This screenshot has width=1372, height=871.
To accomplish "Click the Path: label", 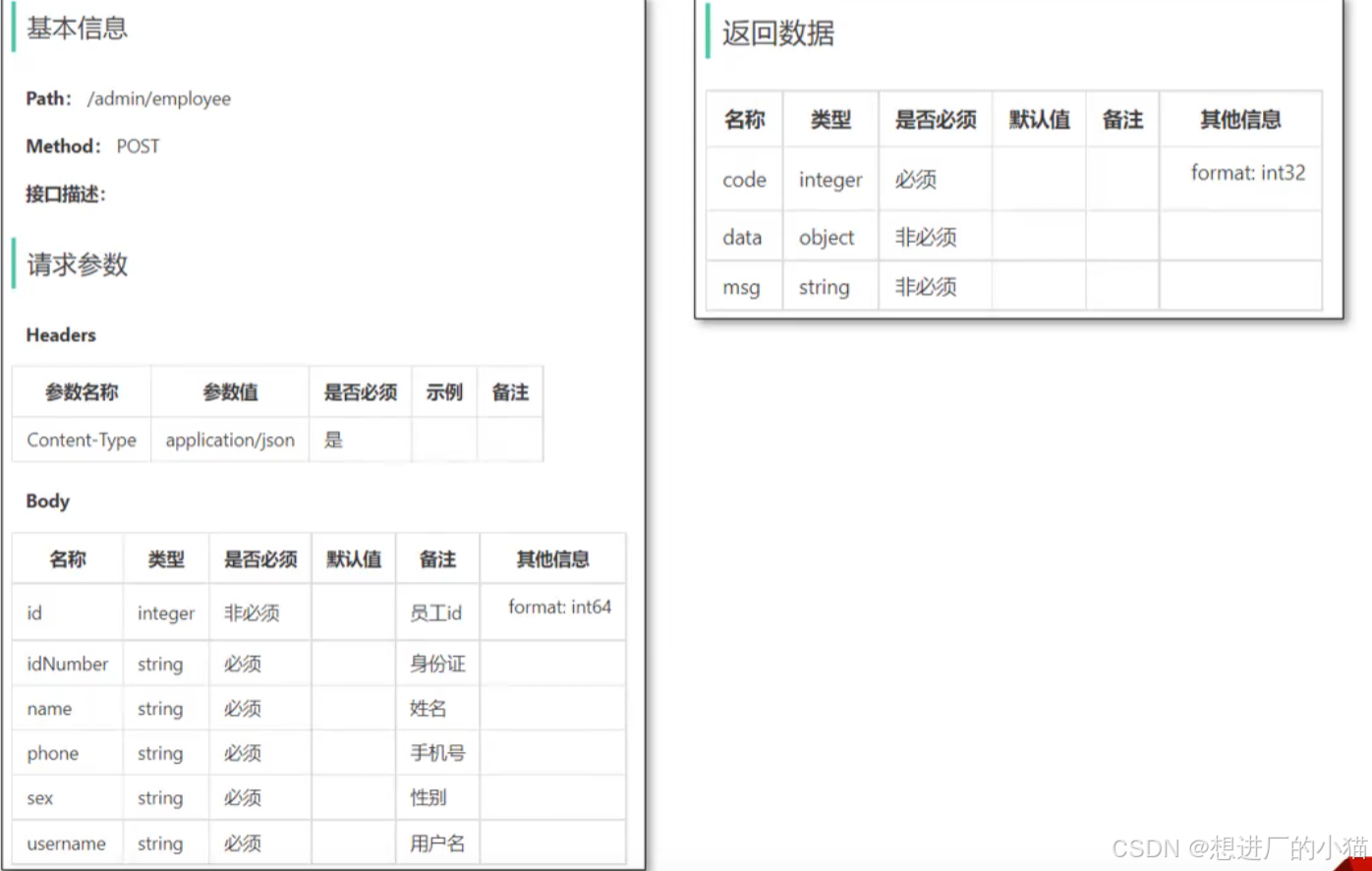I will point(48,98).
